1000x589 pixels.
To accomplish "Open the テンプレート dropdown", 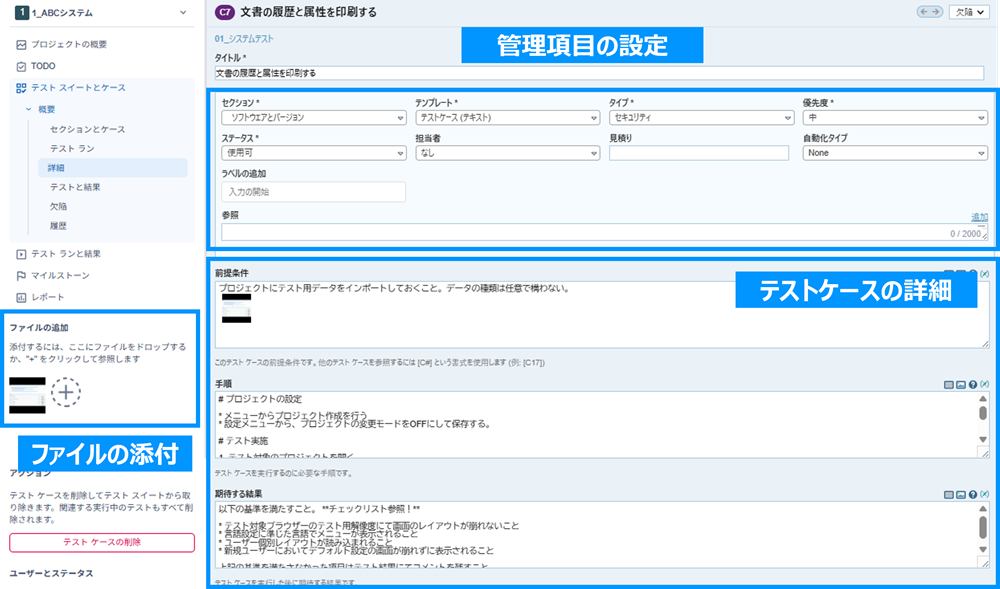I will tap(508, 117).
